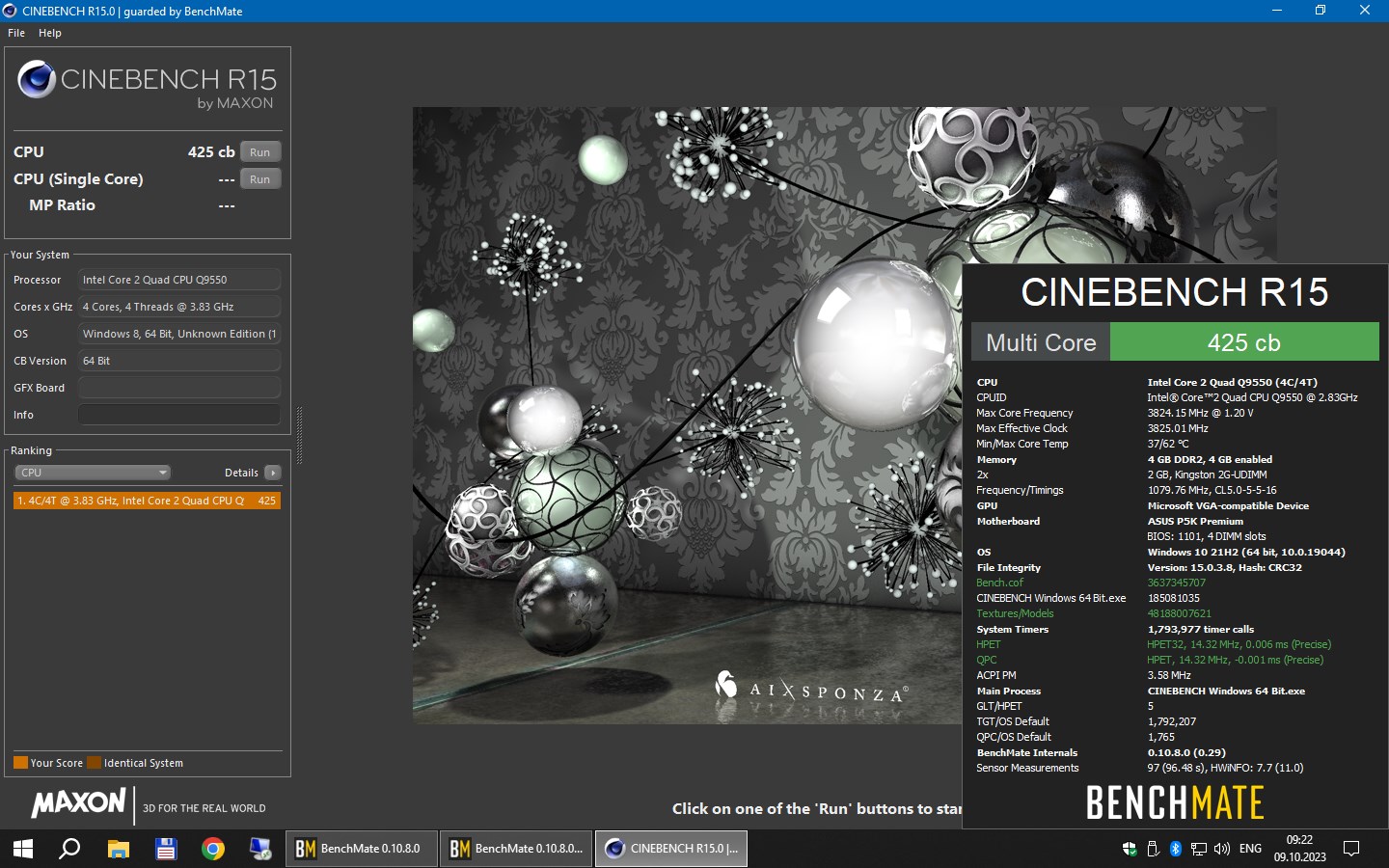
Task: Click the Bluetooth tray icon
Action: tap(1176, 849)
